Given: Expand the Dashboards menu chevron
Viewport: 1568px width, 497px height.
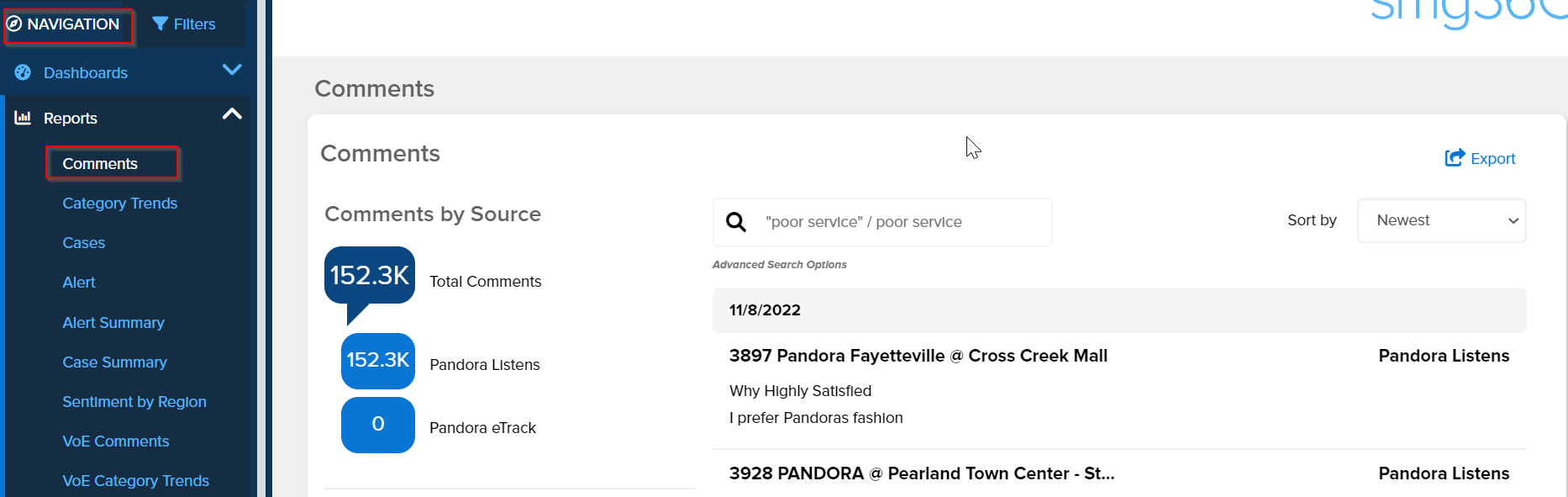Looking at the screenshot, I should (x=232, y=71).
